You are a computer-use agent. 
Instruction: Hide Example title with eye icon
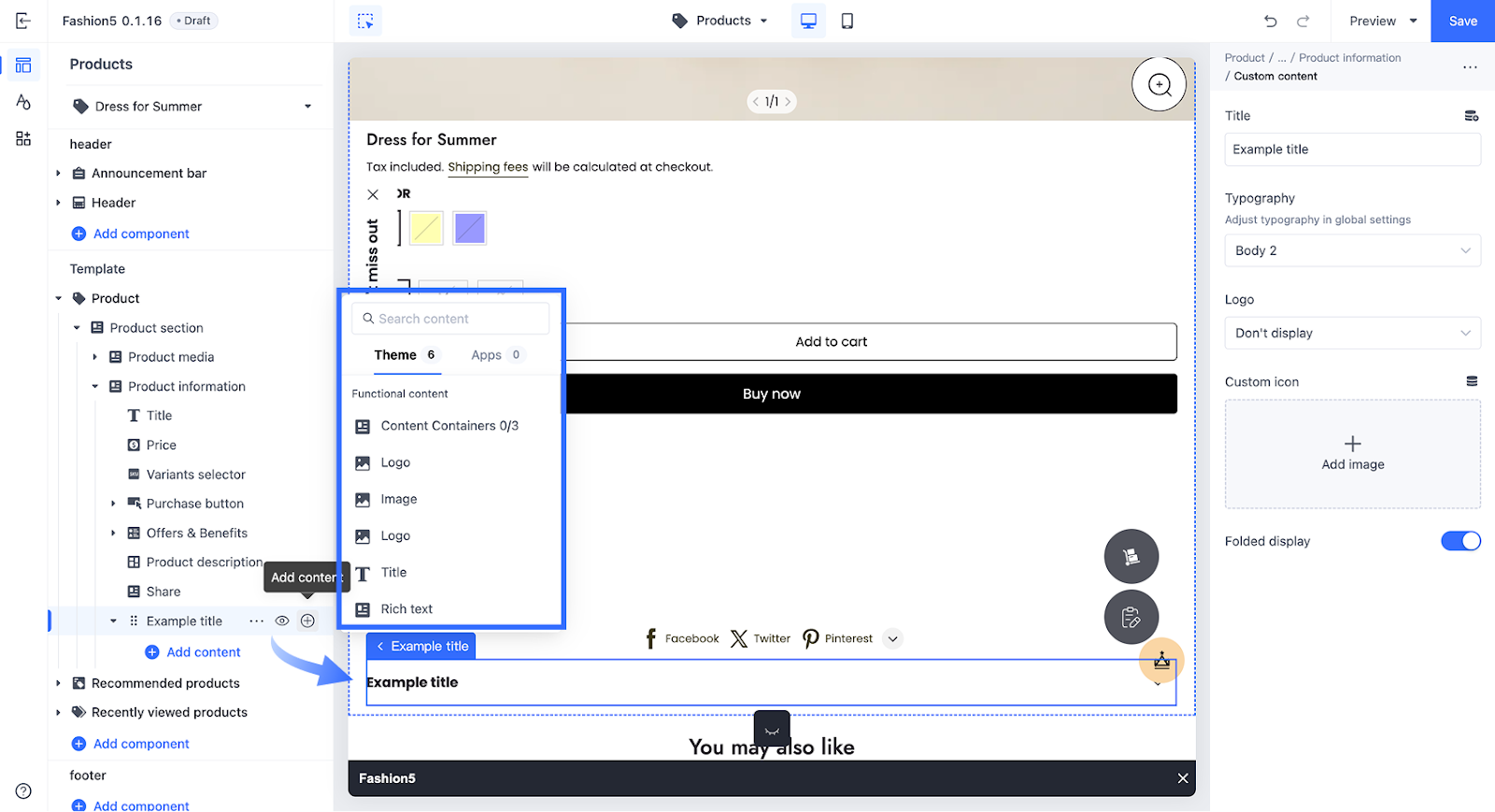[281, 620]
